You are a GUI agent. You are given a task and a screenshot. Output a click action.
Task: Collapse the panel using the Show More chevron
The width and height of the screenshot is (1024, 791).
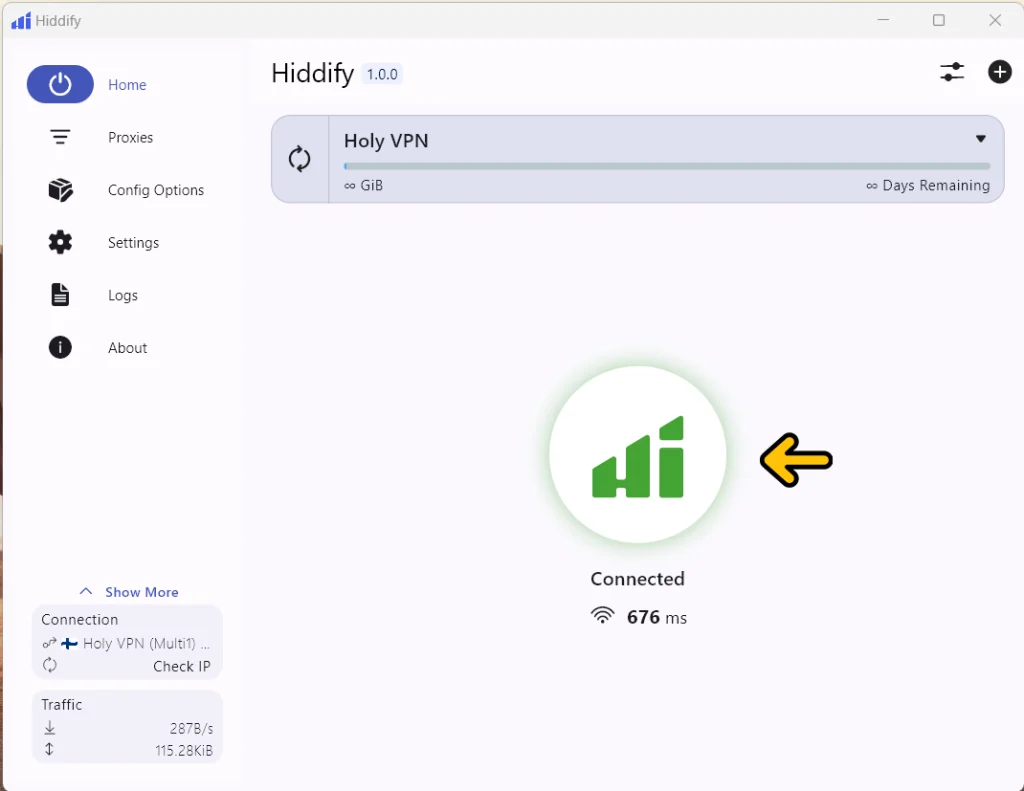click(83, 591)
